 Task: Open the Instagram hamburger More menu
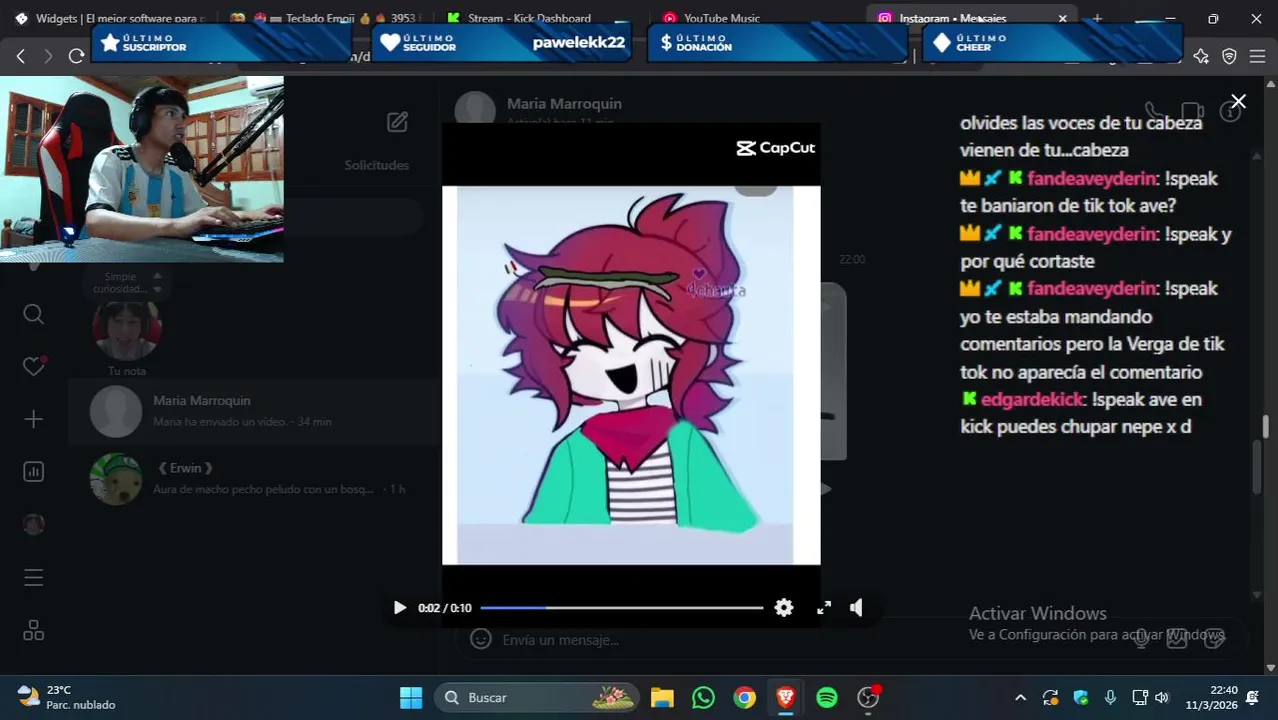coord(33,578)
